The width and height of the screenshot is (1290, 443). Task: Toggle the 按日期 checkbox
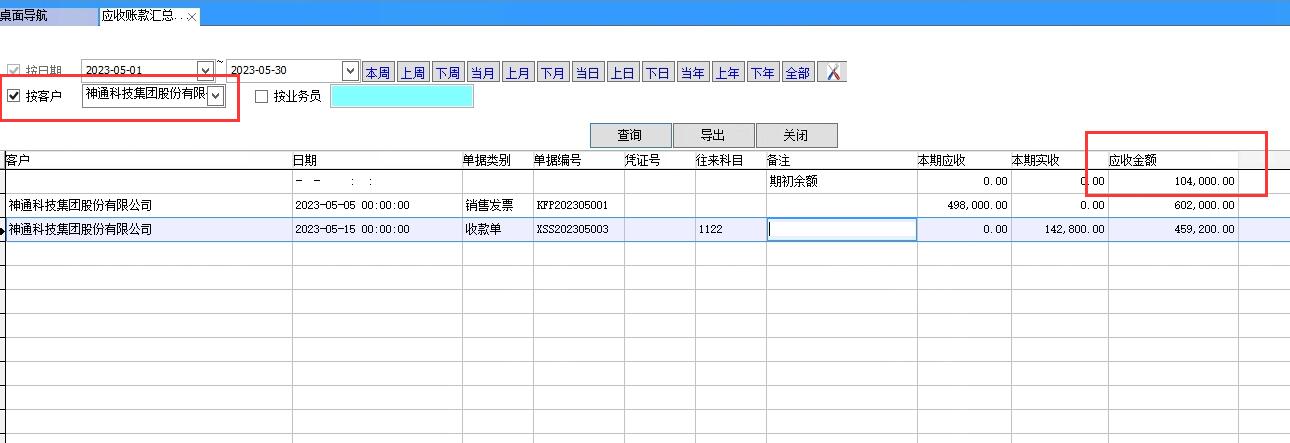click(14, 71)
